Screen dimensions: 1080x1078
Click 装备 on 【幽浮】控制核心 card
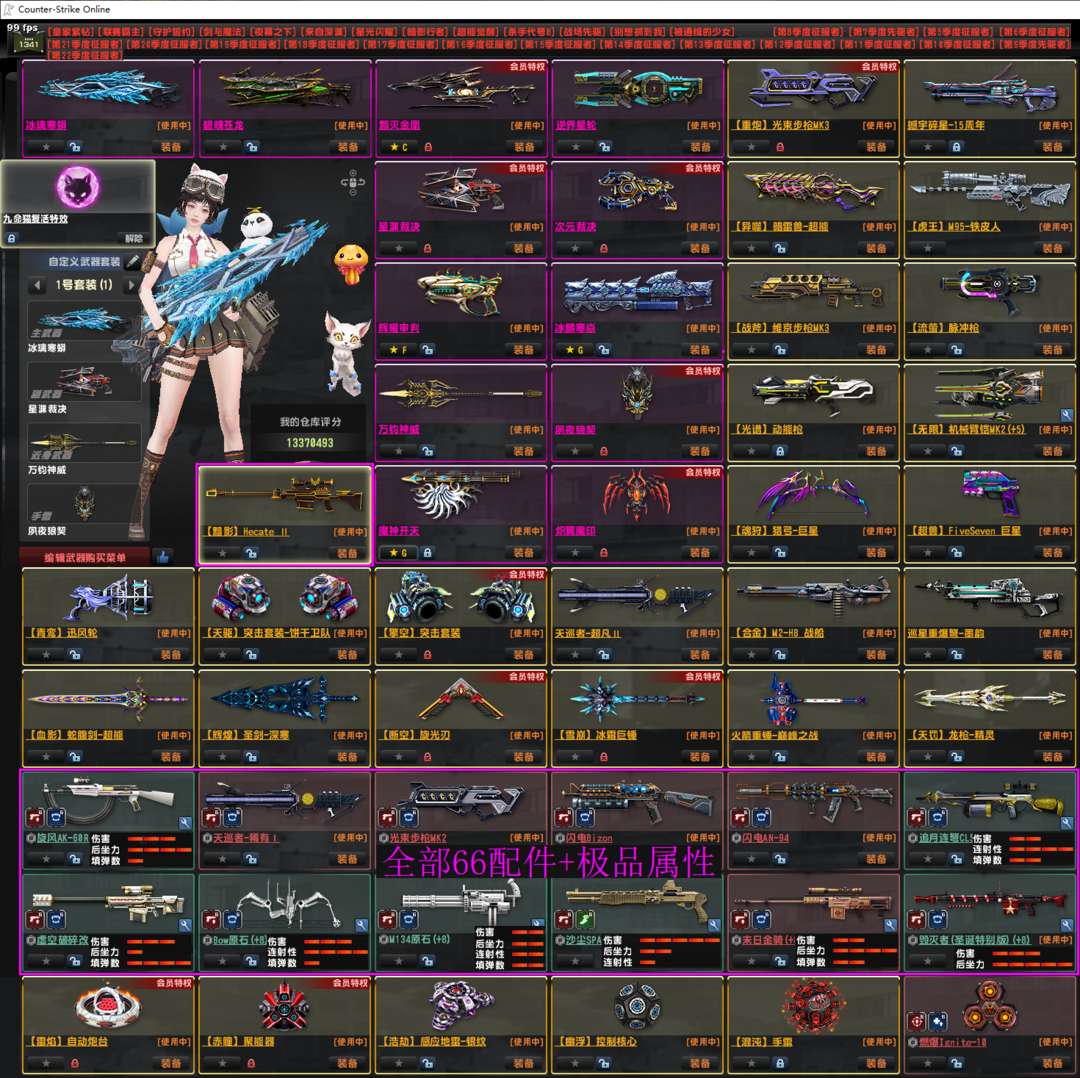(x=700, y=1064)
